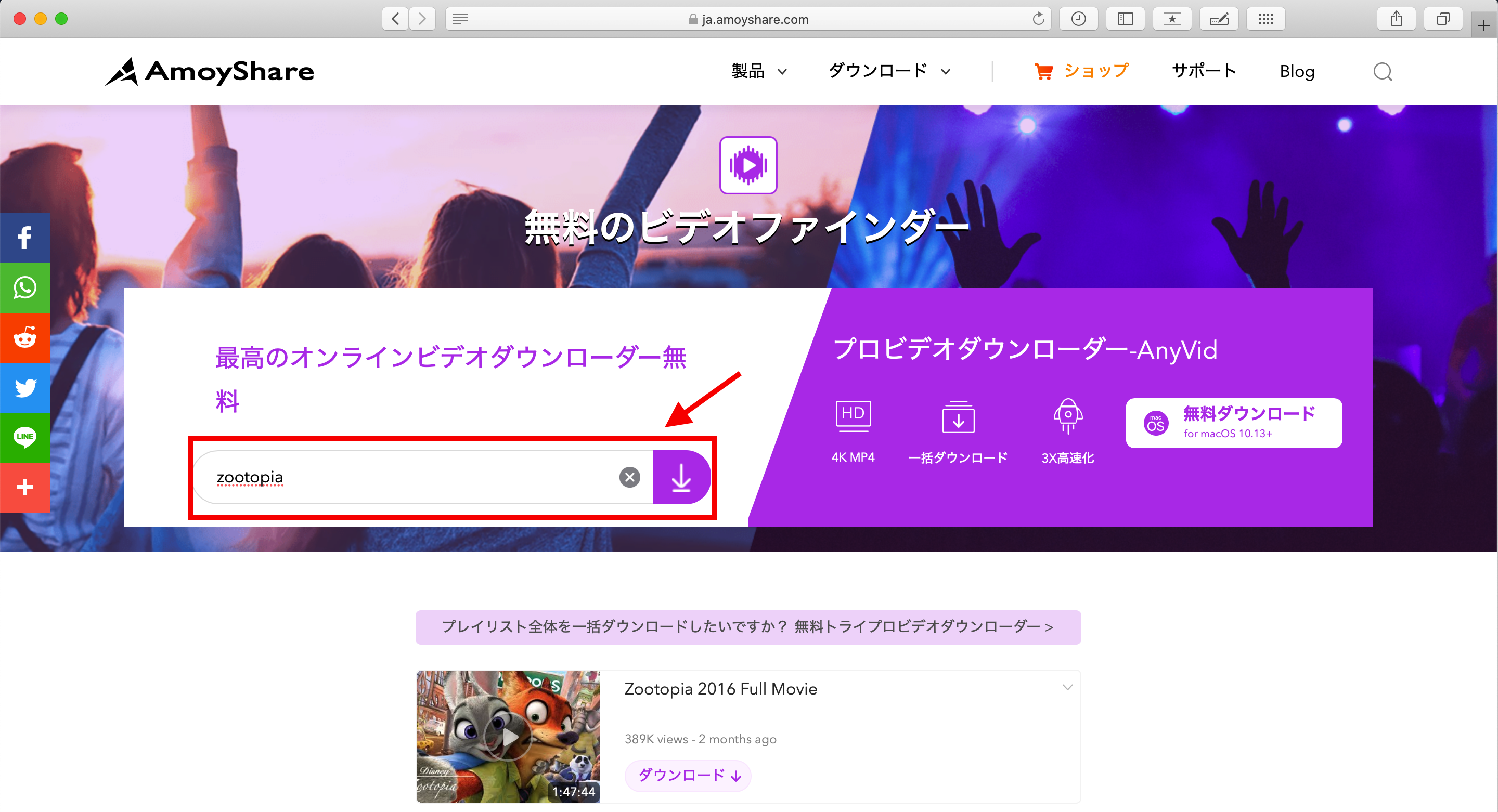The height and width of the screenshot is (812, 1498).
Task: Show all Safari tabs
Action: (1443, 19)
